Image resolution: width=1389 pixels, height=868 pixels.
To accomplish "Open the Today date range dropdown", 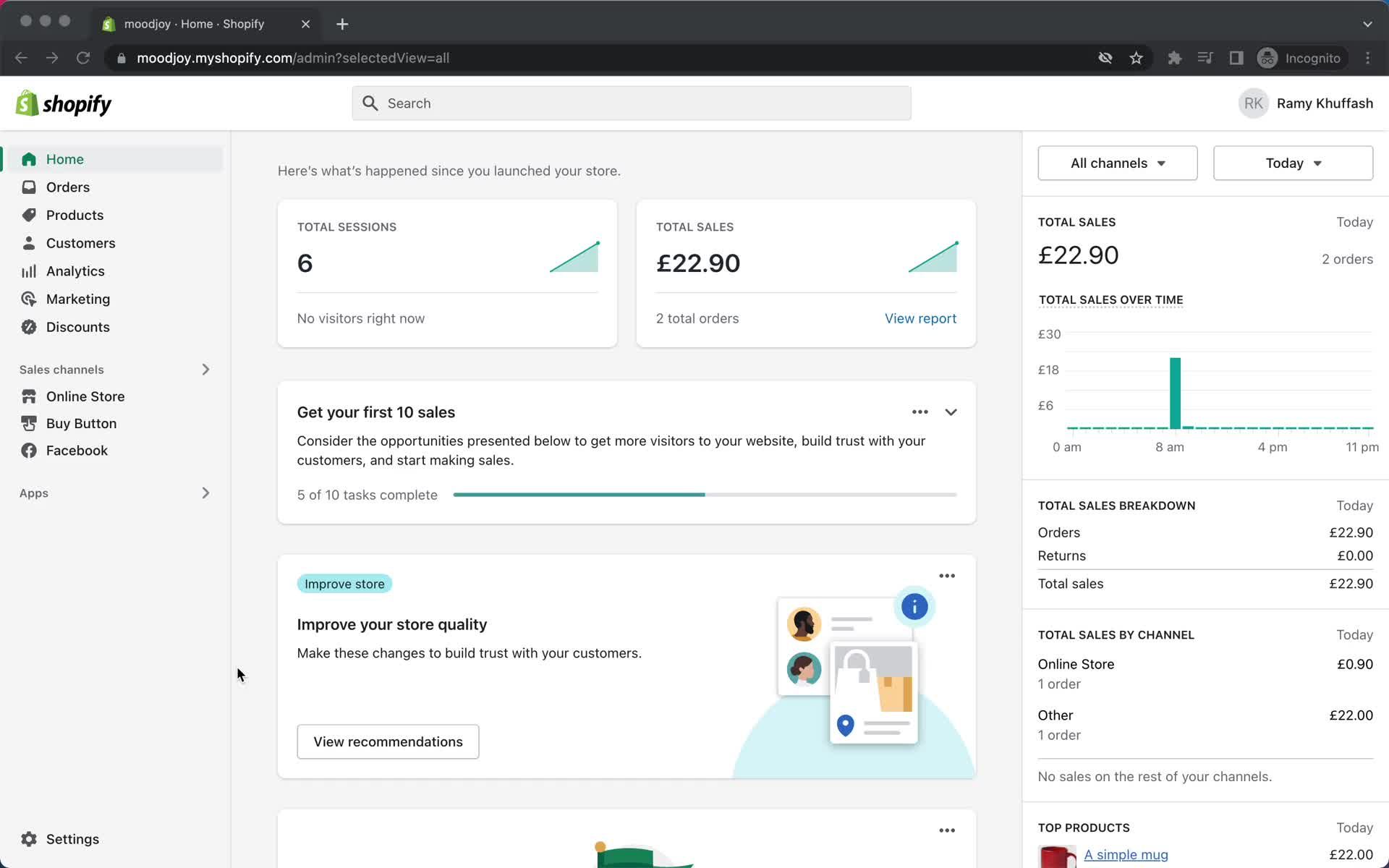I will [1293, 163].
